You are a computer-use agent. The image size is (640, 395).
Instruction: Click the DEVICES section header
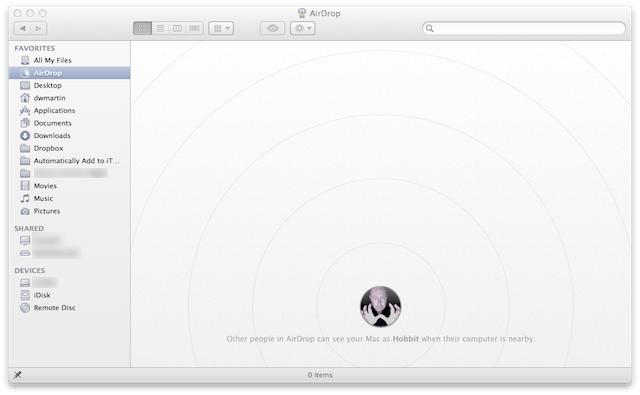click(x=30, y=271)
